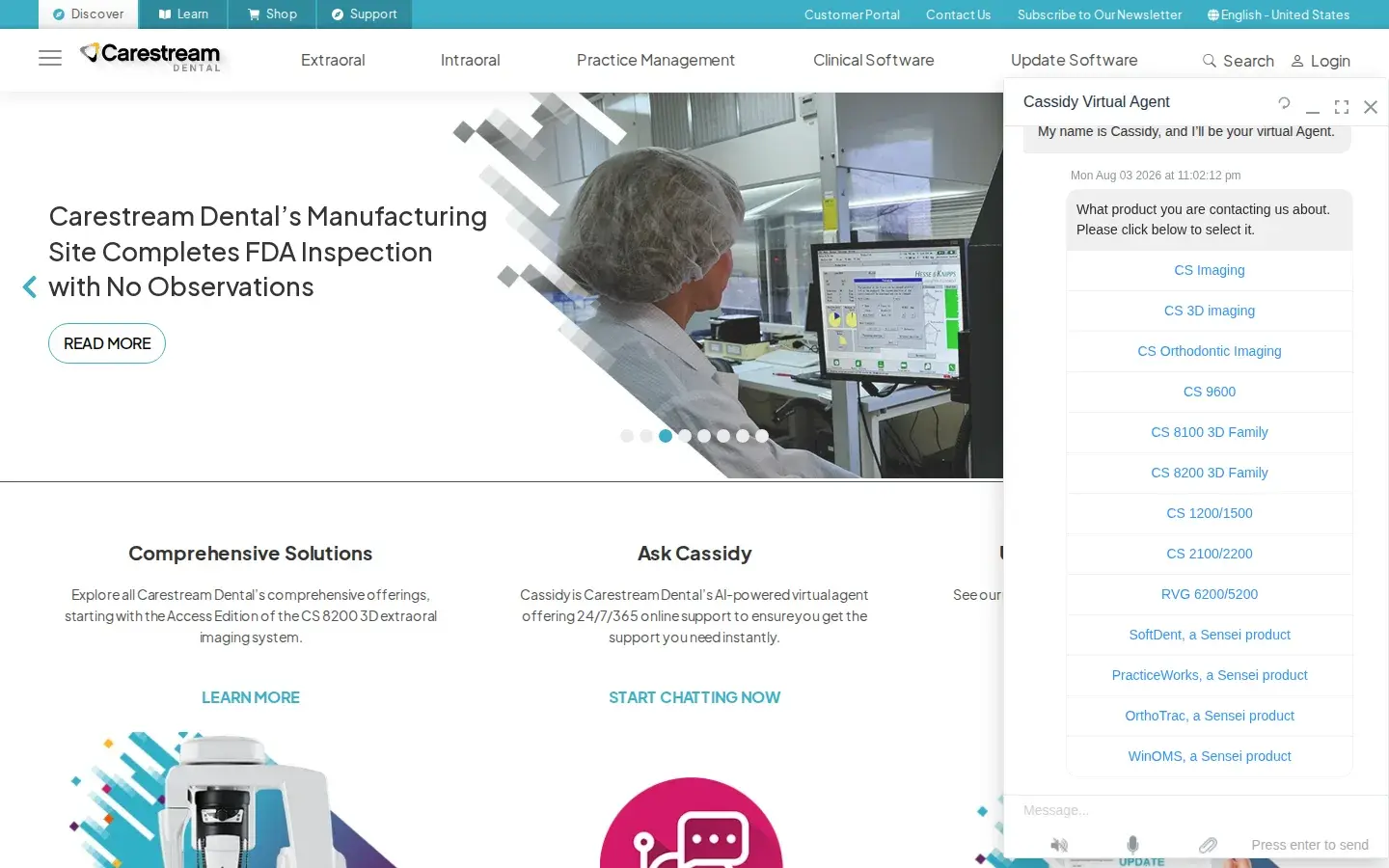Choose CS 3D imaging in chat
The height and width of the screenshot is (868, 1389).
point(1210,311)
